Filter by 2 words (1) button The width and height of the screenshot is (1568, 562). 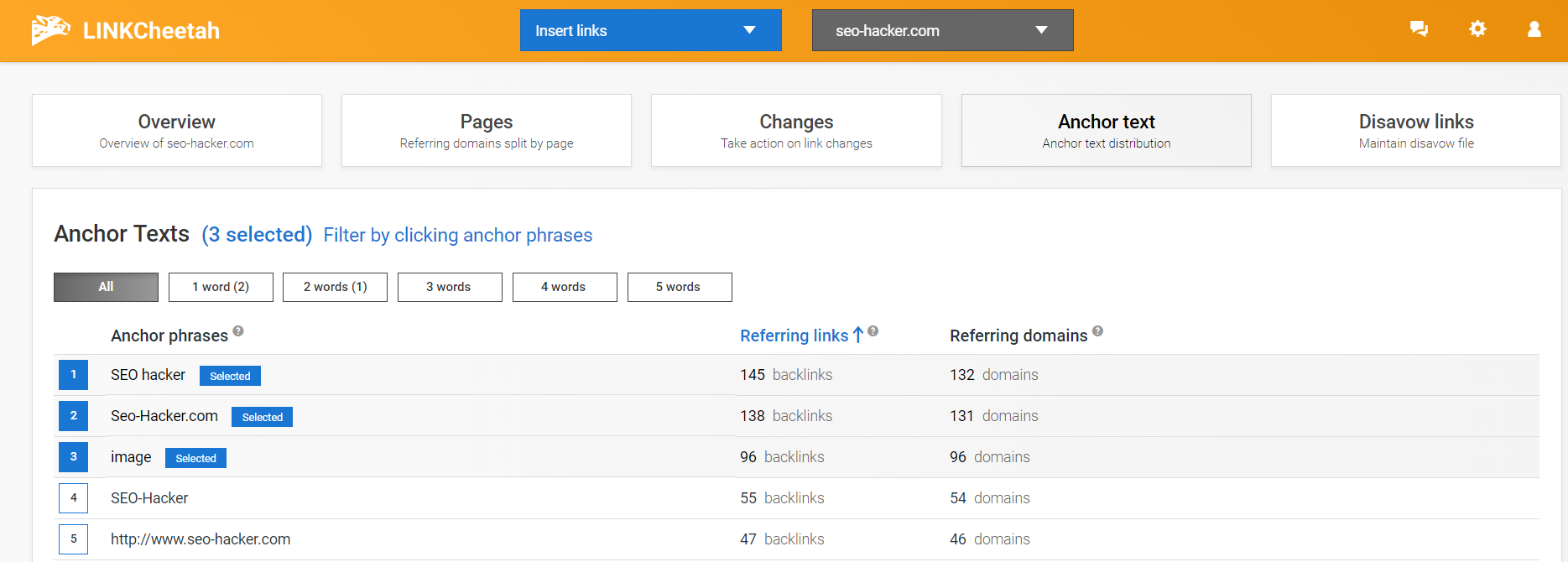pos(335,287)
